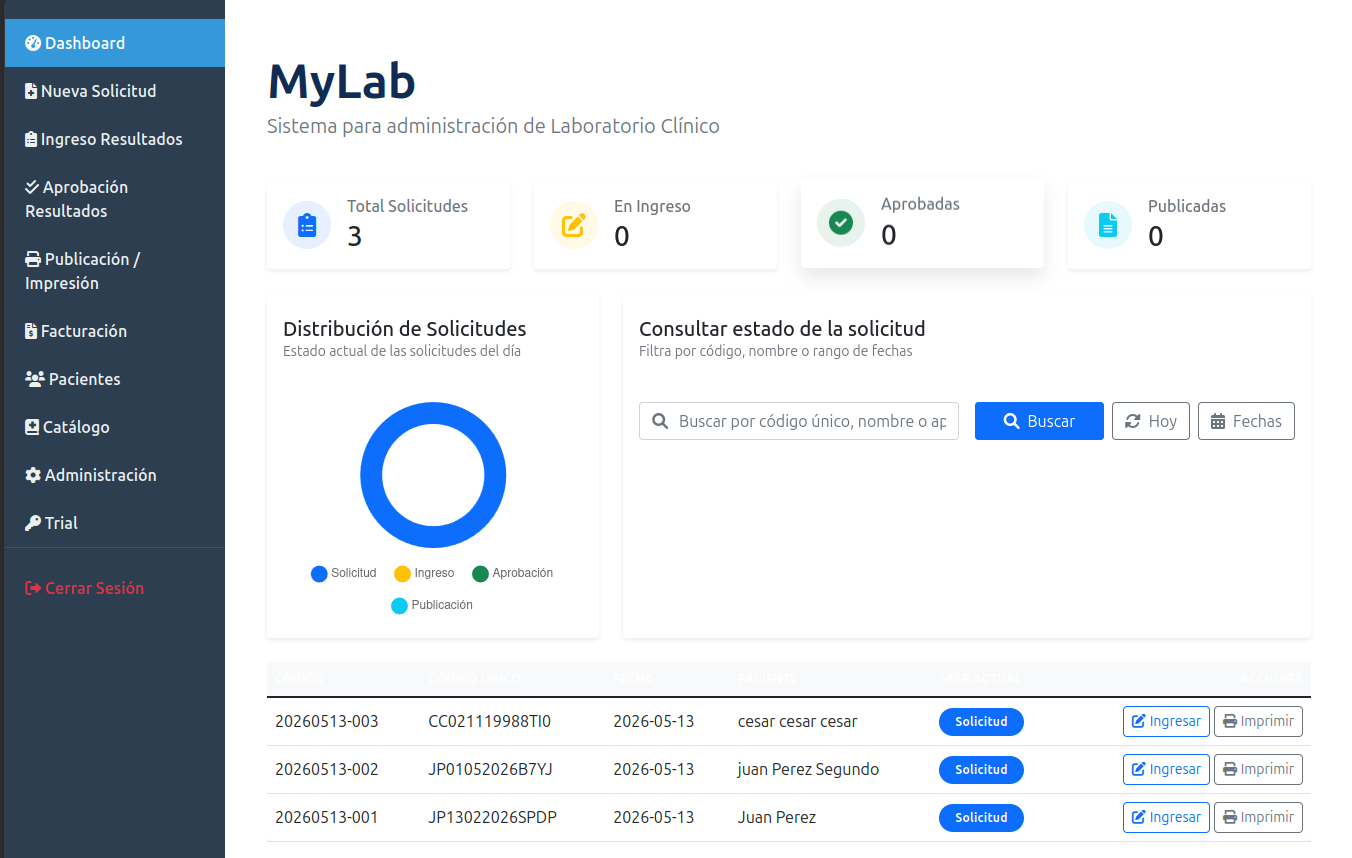Click the En Ingreso yellow edit icon
This screenshot has width=1352, height=858.
pos(574,225)
